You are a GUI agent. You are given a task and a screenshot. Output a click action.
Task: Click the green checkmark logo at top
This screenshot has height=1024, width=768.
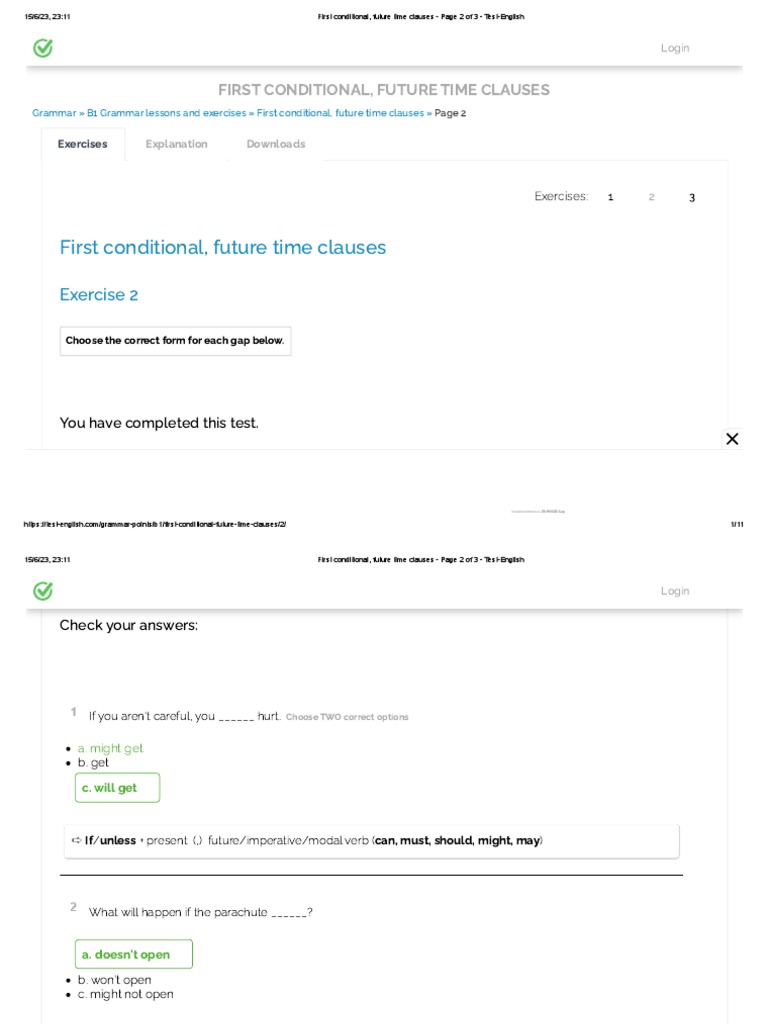[43, 48]
